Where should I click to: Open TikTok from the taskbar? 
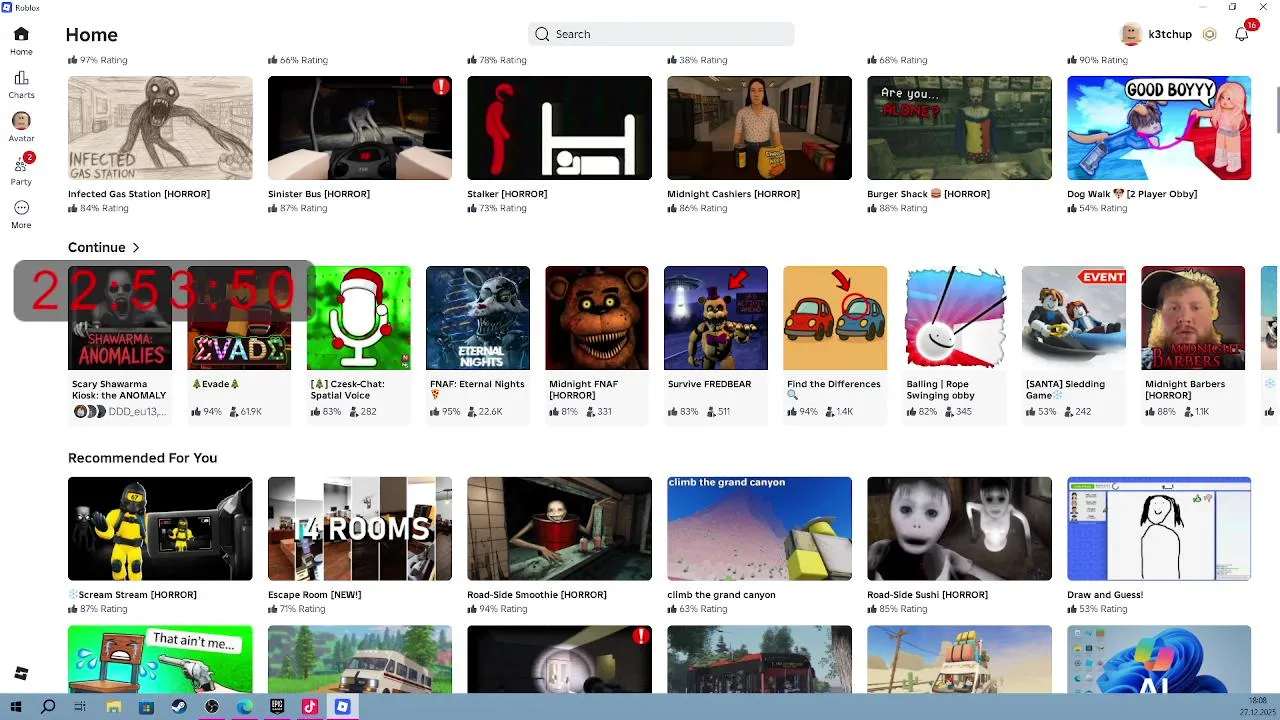click(310, 707)
